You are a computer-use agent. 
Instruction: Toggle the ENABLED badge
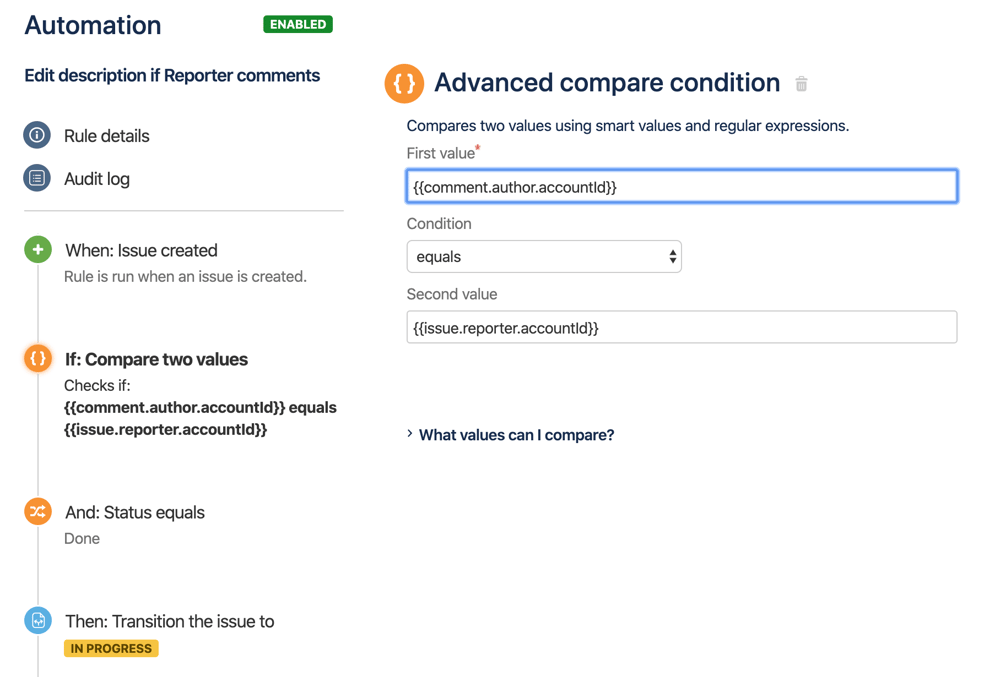(x=297, y=24)
